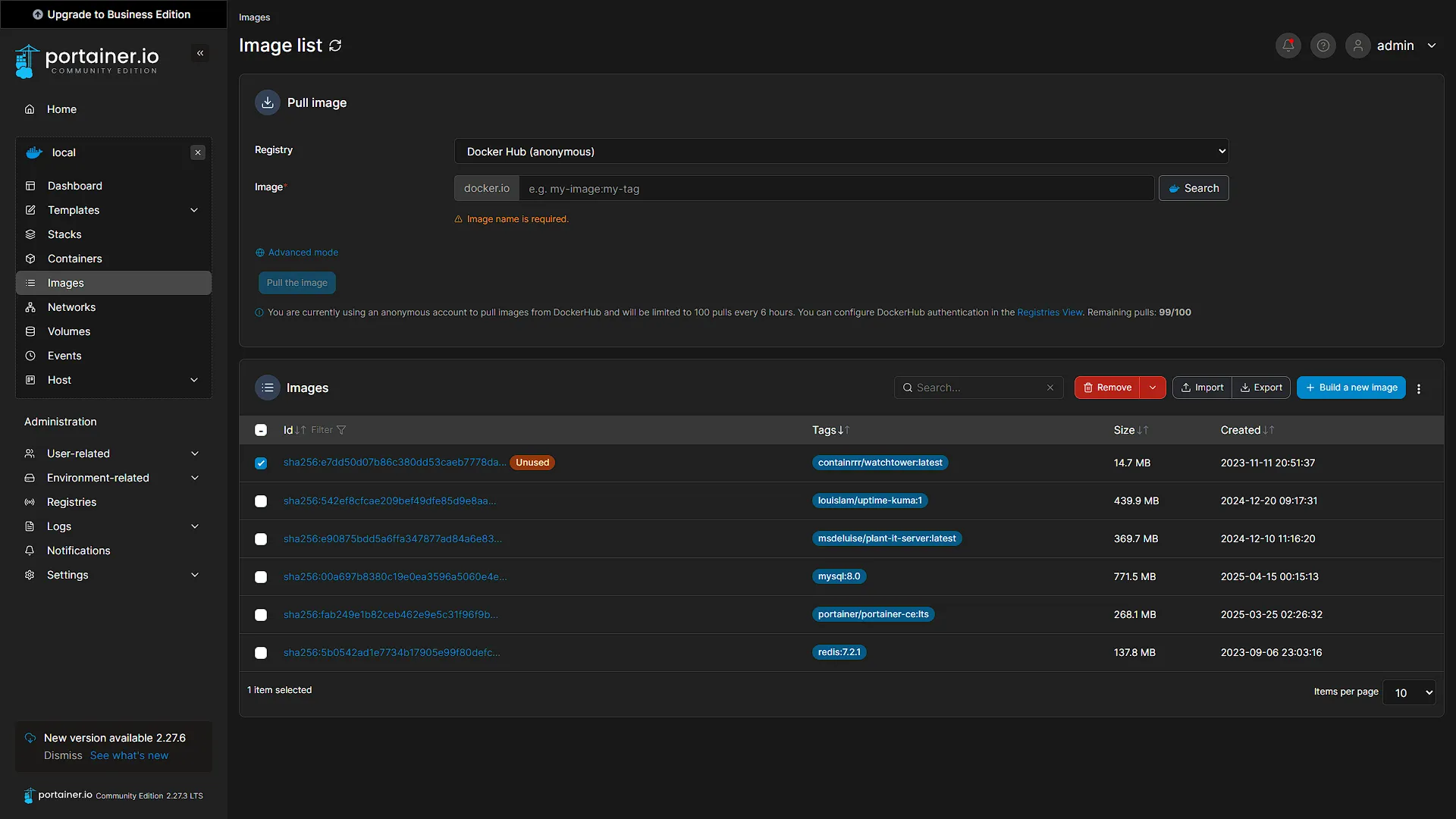Open the admin account dropdown arrow
Screen dimensions: 1456x819
click(x=1432, y=45)
